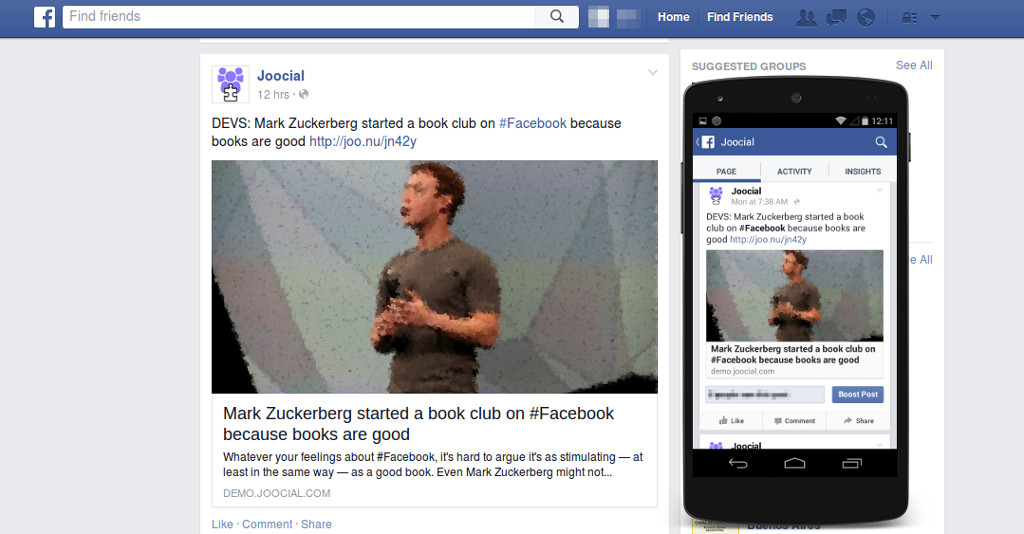Click See All for suggested groups
This screenshot has height=534, width=1024.
[914, 65]
